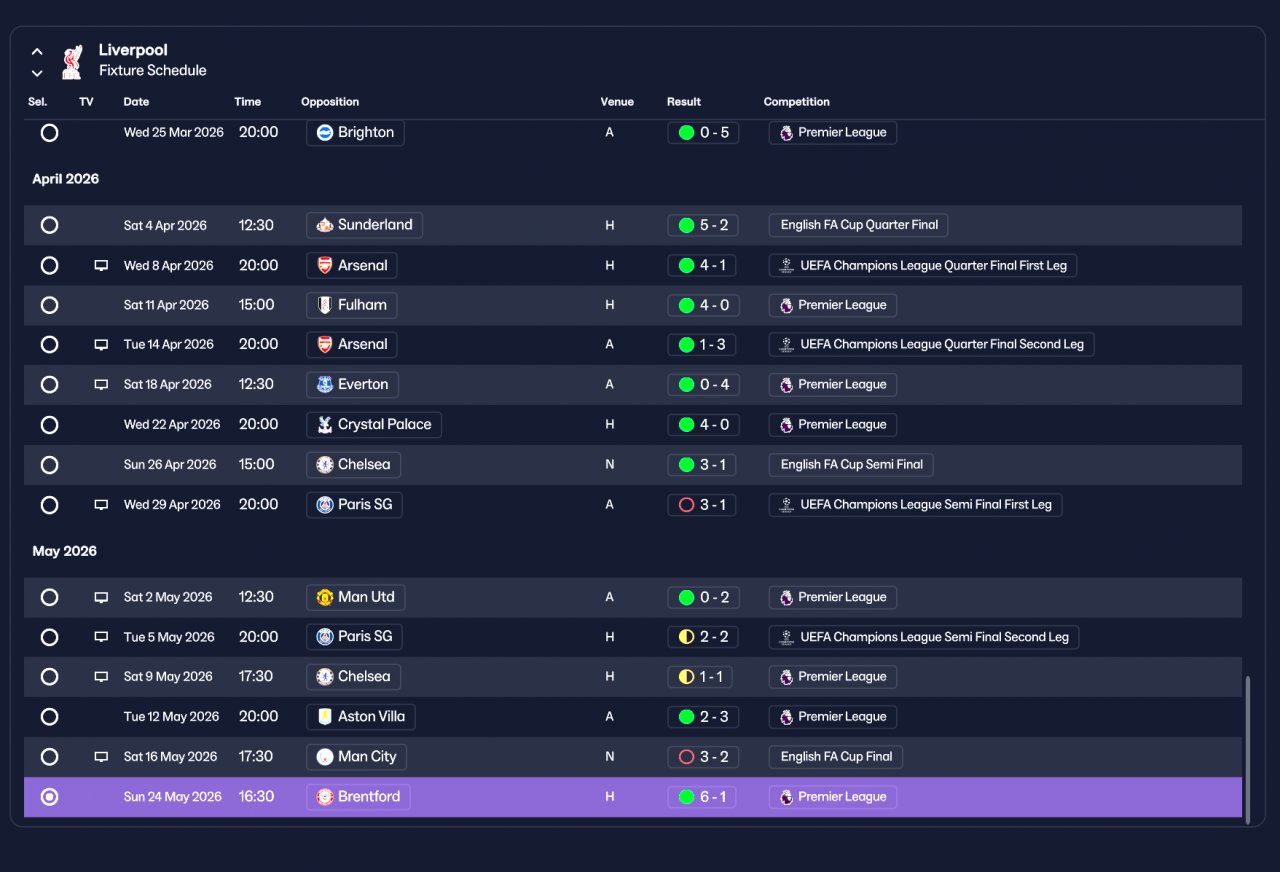Open the Brentford 6 - 1 result
The height and width of the screenshot is (872, 1280).
703,797
